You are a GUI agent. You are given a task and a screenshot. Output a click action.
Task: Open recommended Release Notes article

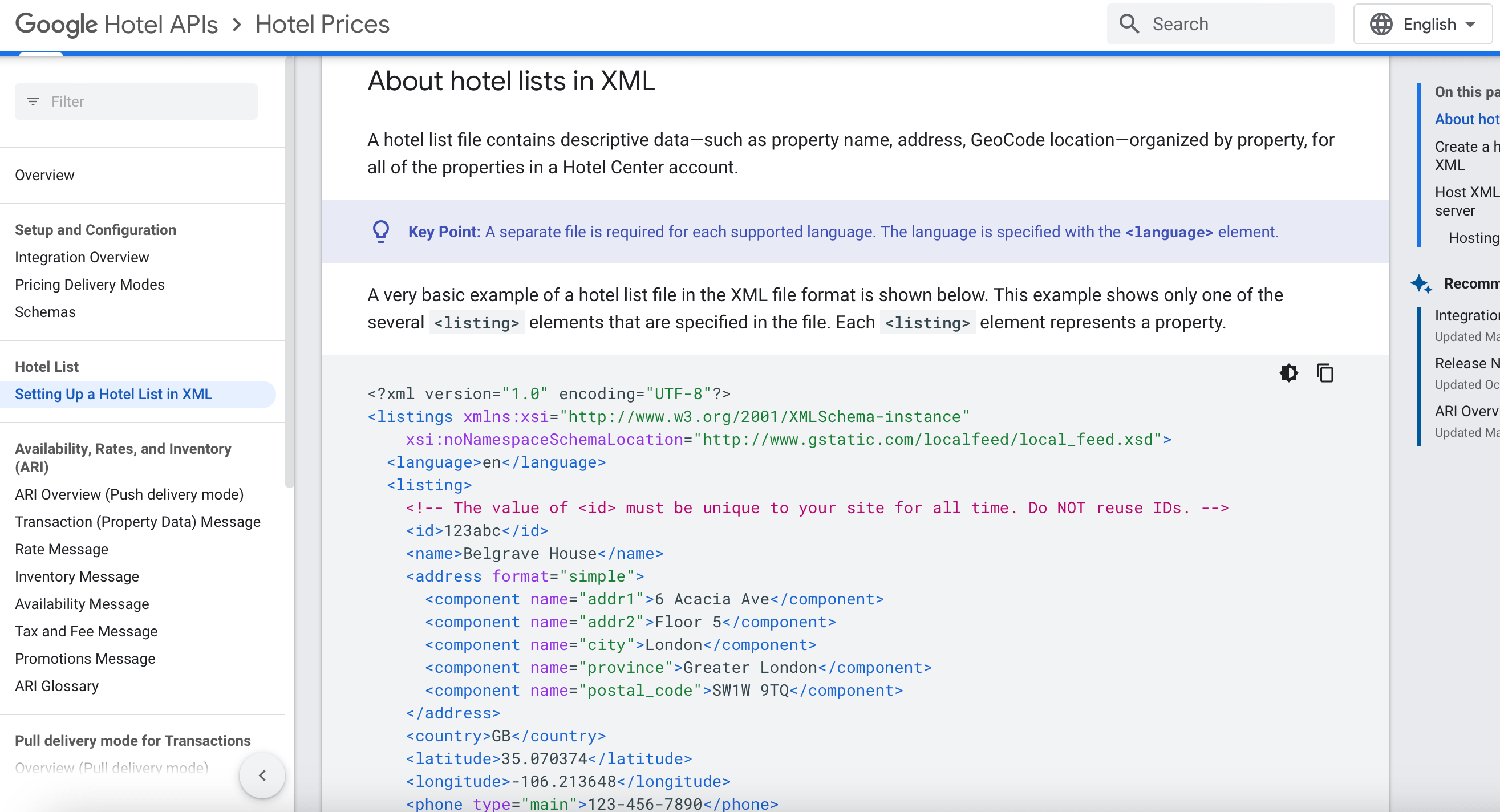(x=1467, y=363)
